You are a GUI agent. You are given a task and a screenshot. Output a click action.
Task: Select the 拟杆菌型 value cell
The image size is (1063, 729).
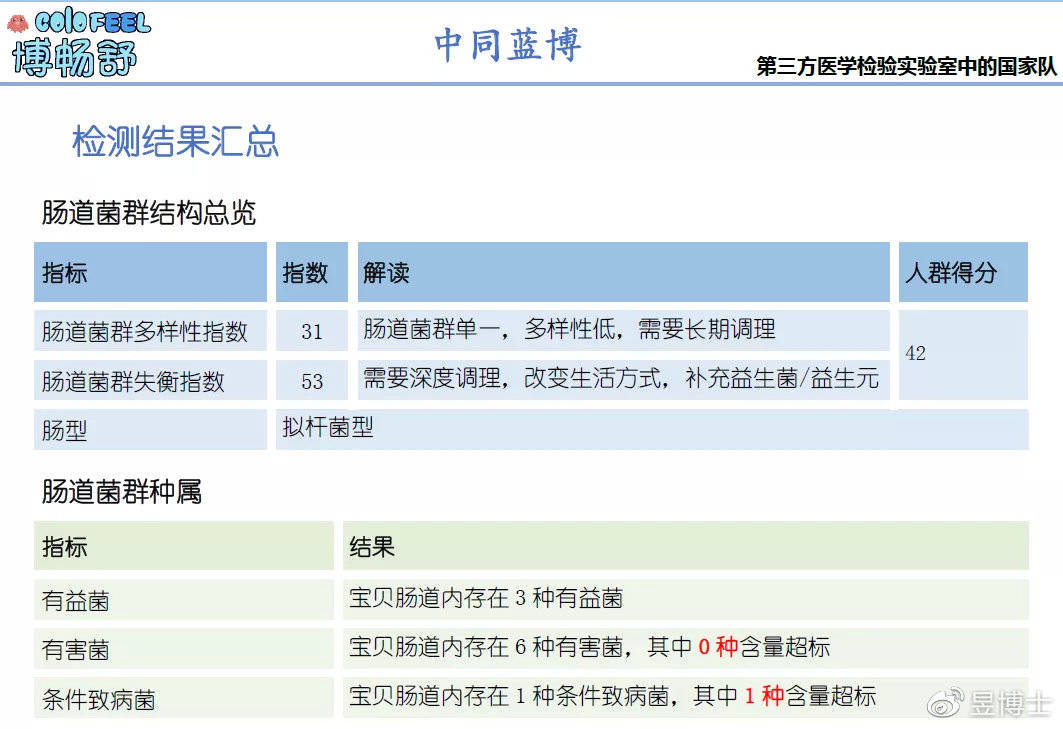652,429
